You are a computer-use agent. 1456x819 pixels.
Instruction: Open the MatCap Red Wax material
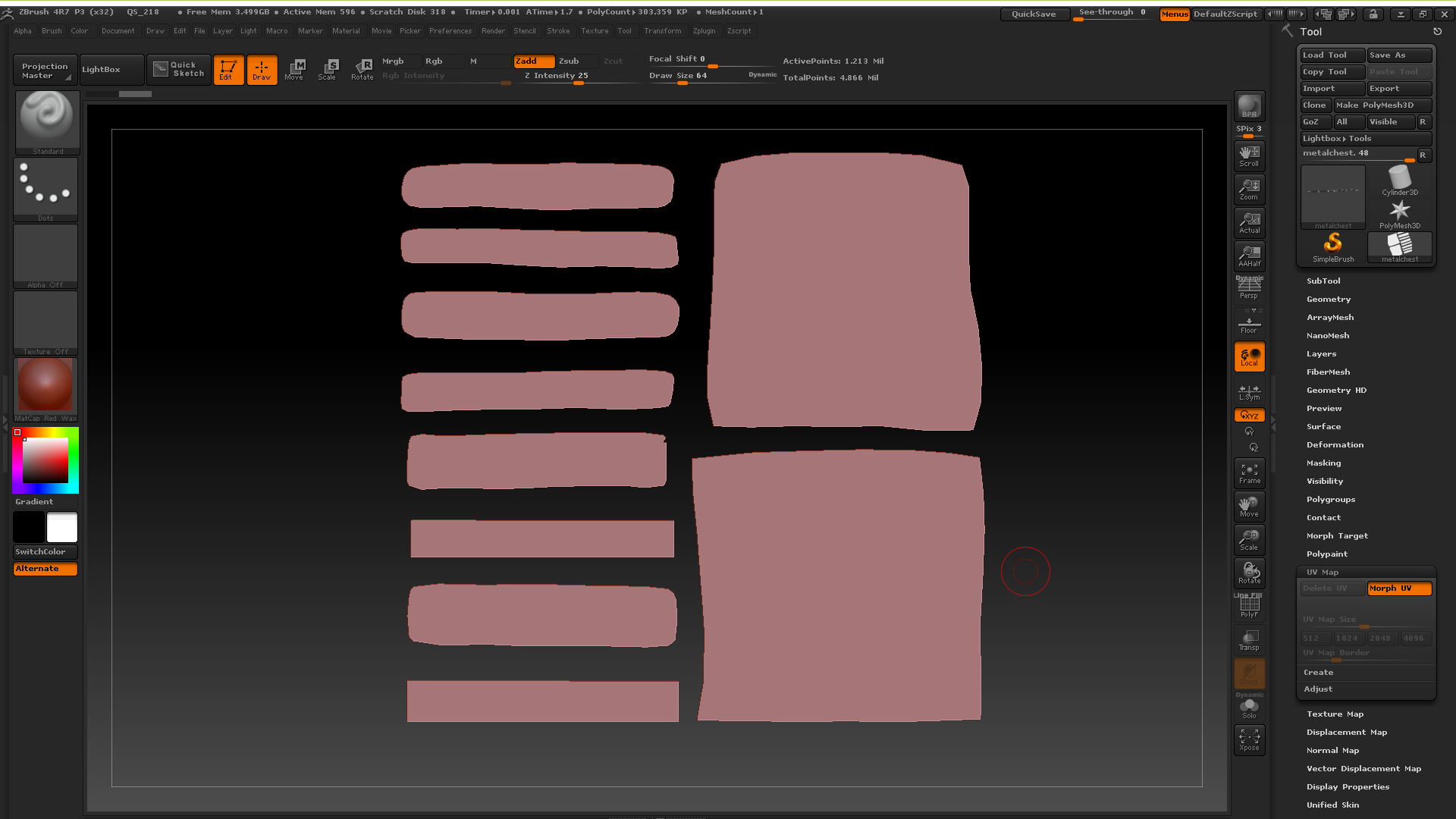point(45,390)
